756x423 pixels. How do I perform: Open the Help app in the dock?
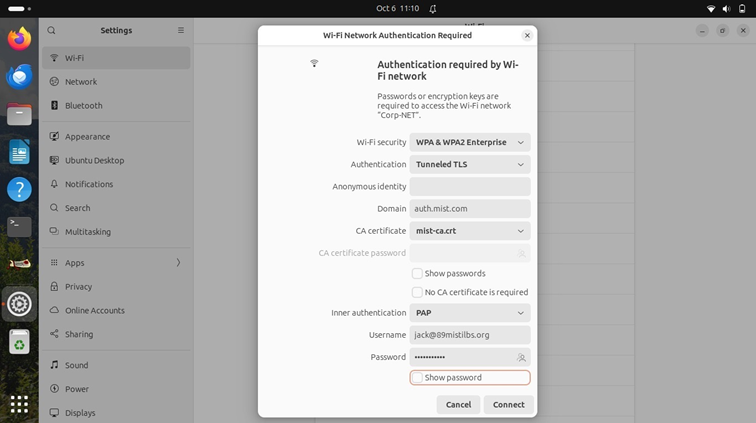tap(19, 190)
